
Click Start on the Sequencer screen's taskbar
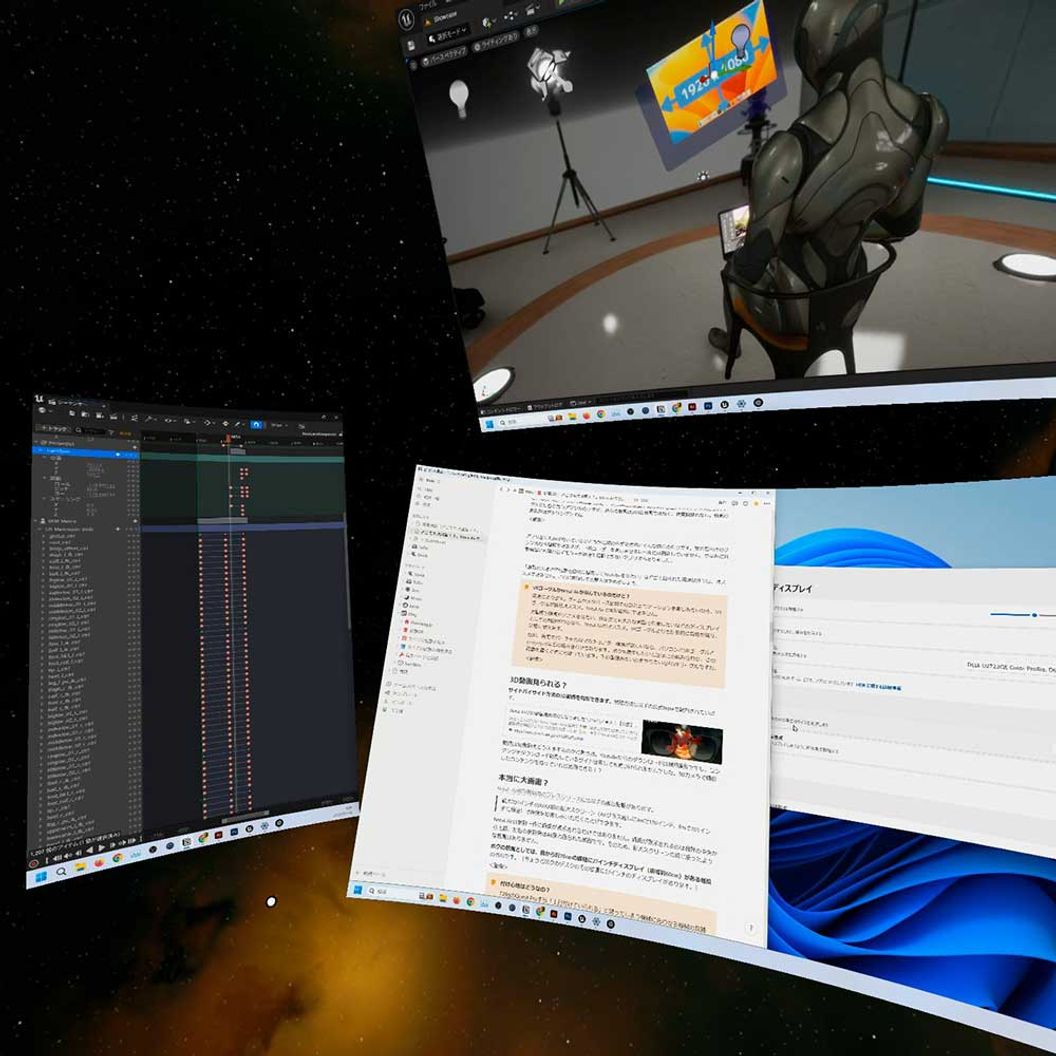click(x=40, y=877)
